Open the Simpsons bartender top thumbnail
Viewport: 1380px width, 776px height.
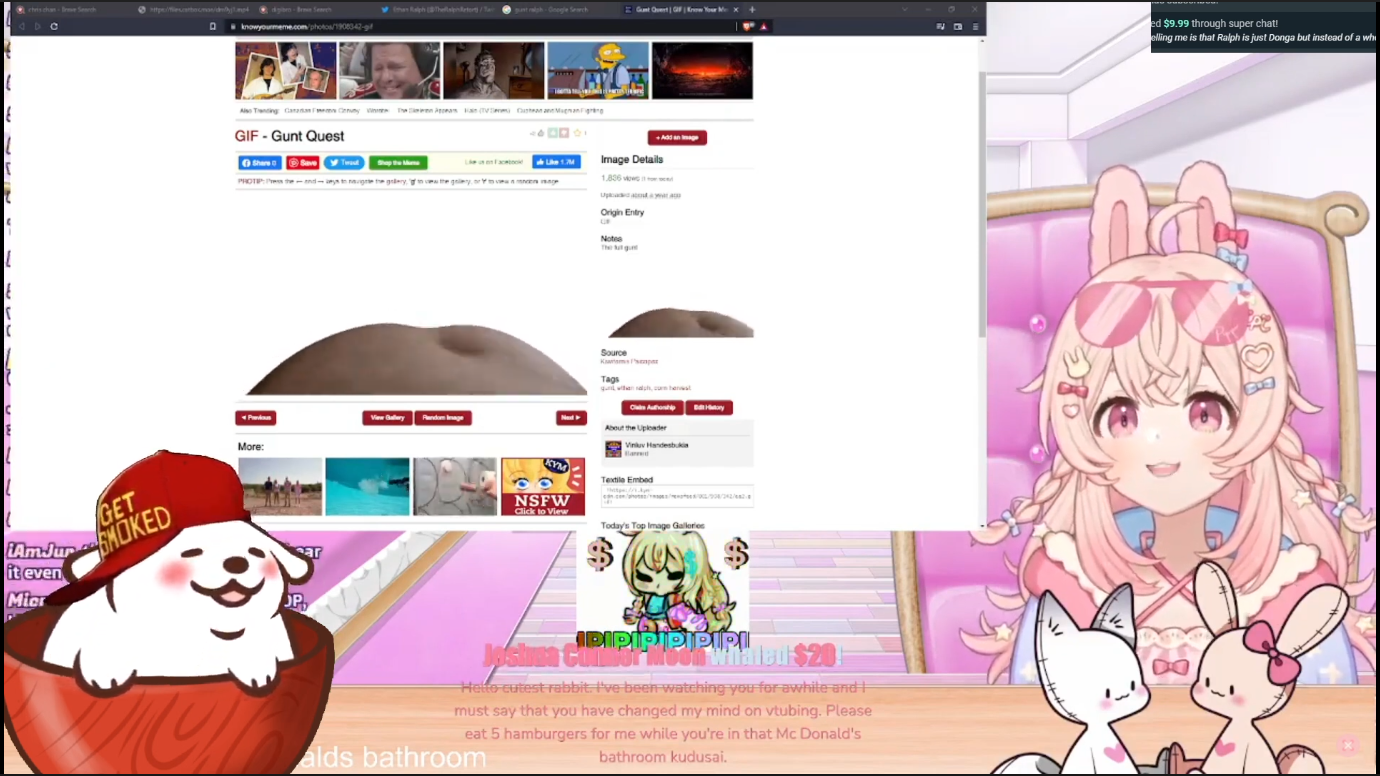coord(598,70)
